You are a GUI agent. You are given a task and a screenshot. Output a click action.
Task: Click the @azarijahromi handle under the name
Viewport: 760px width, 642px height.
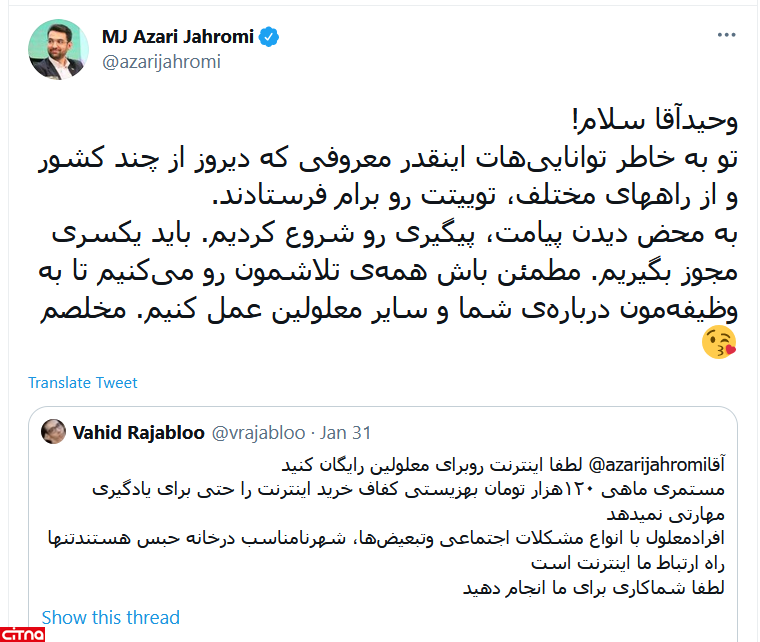[161, 62]
